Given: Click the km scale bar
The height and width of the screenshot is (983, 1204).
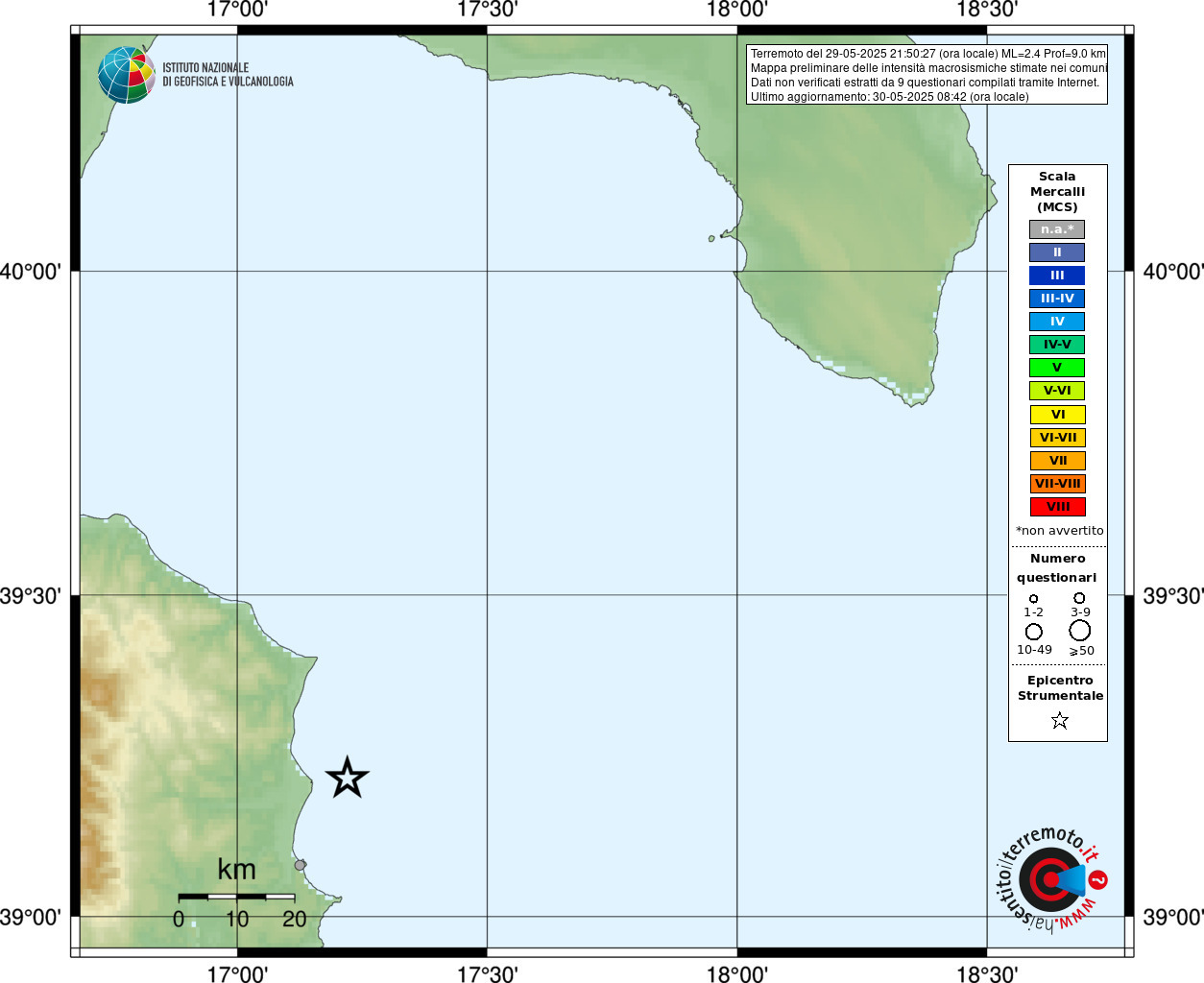Looking at the screenshot, I should (x=236, y=897).
